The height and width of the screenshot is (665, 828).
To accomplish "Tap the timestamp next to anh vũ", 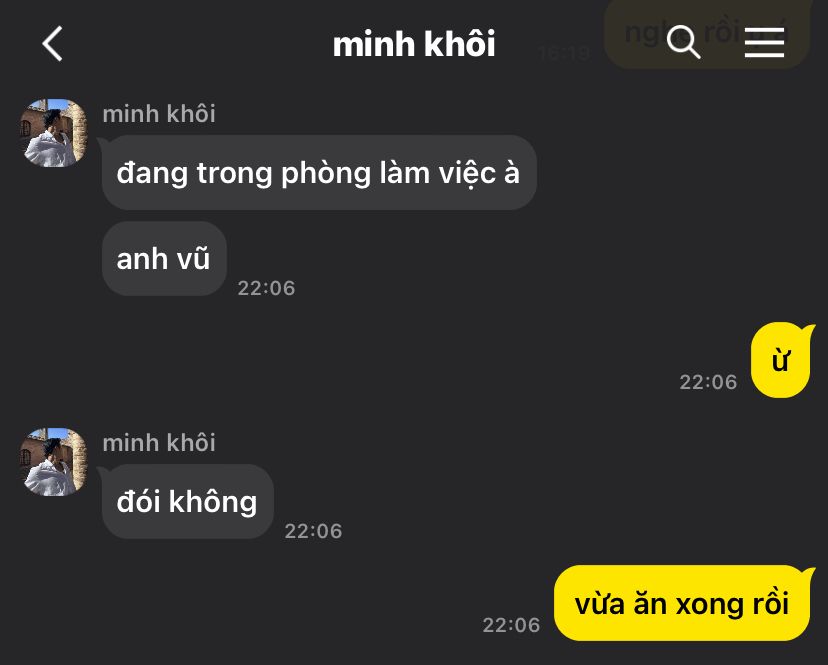I will (x=266, y=288).
